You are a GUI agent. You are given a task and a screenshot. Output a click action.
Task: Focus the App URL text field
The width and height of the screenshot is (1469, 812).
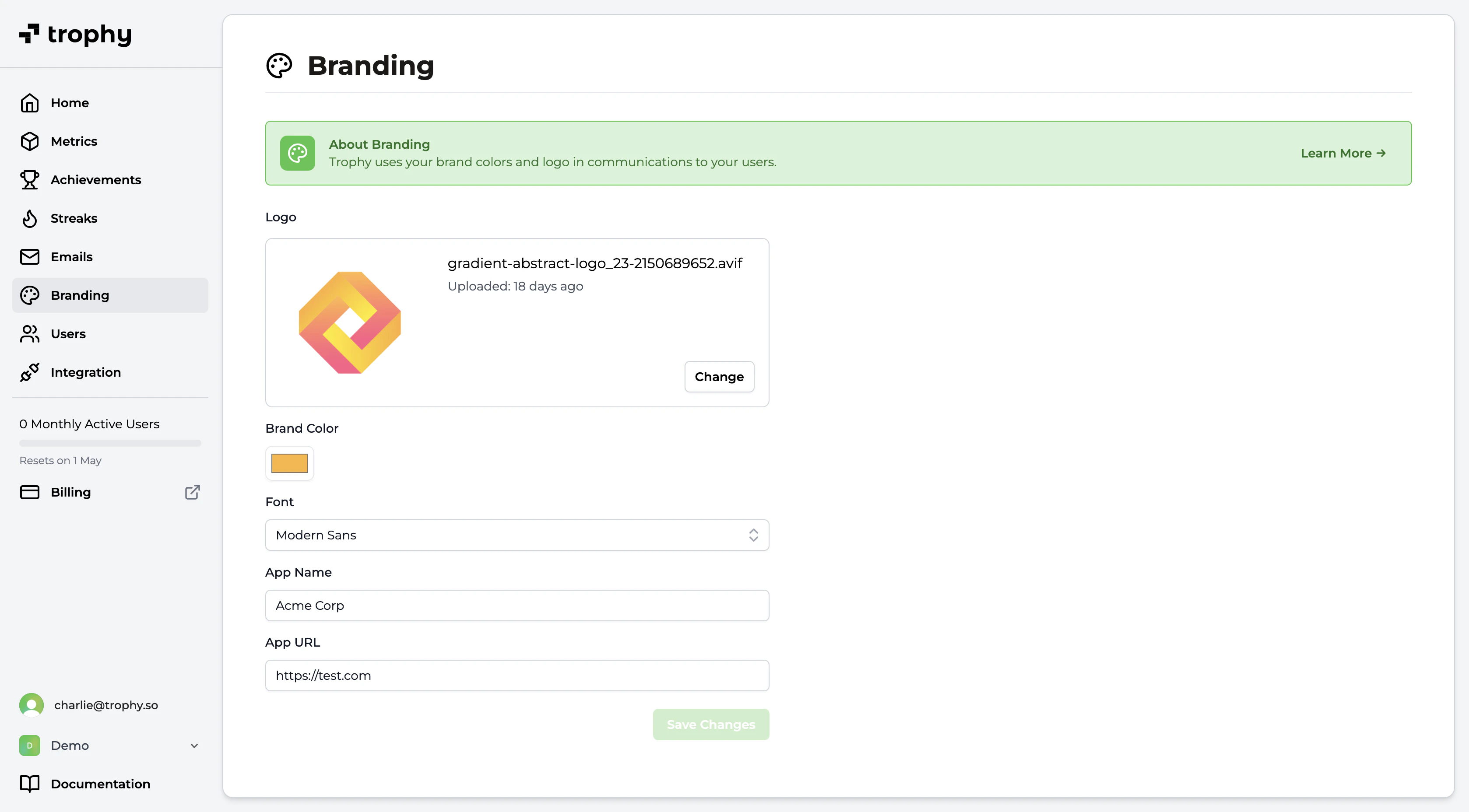click(517, 676)
